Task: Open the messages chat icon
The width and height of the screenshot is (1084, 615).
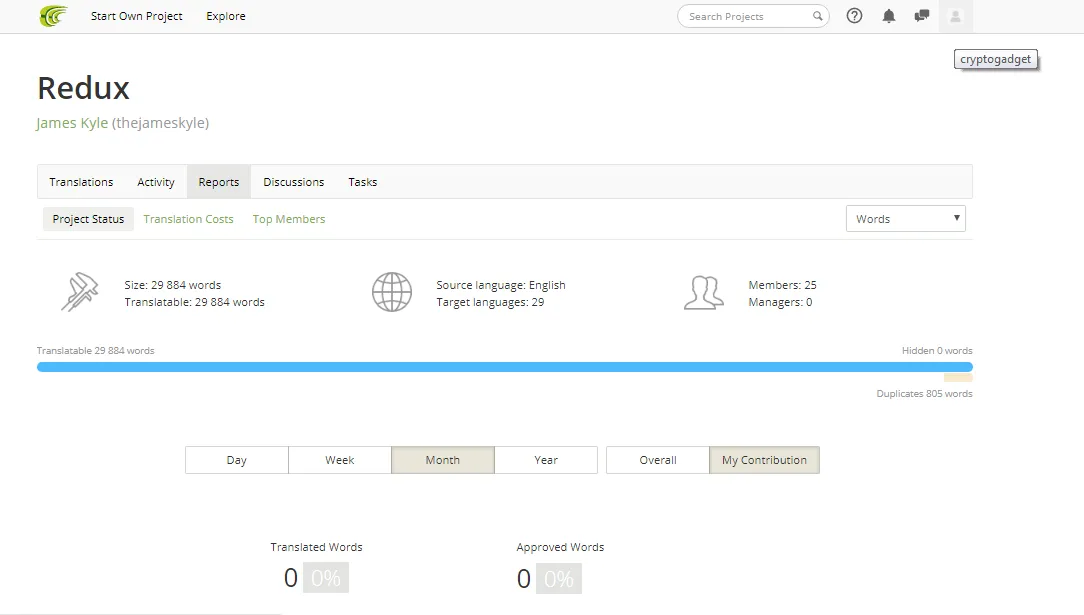Action: tap(922, 16)
